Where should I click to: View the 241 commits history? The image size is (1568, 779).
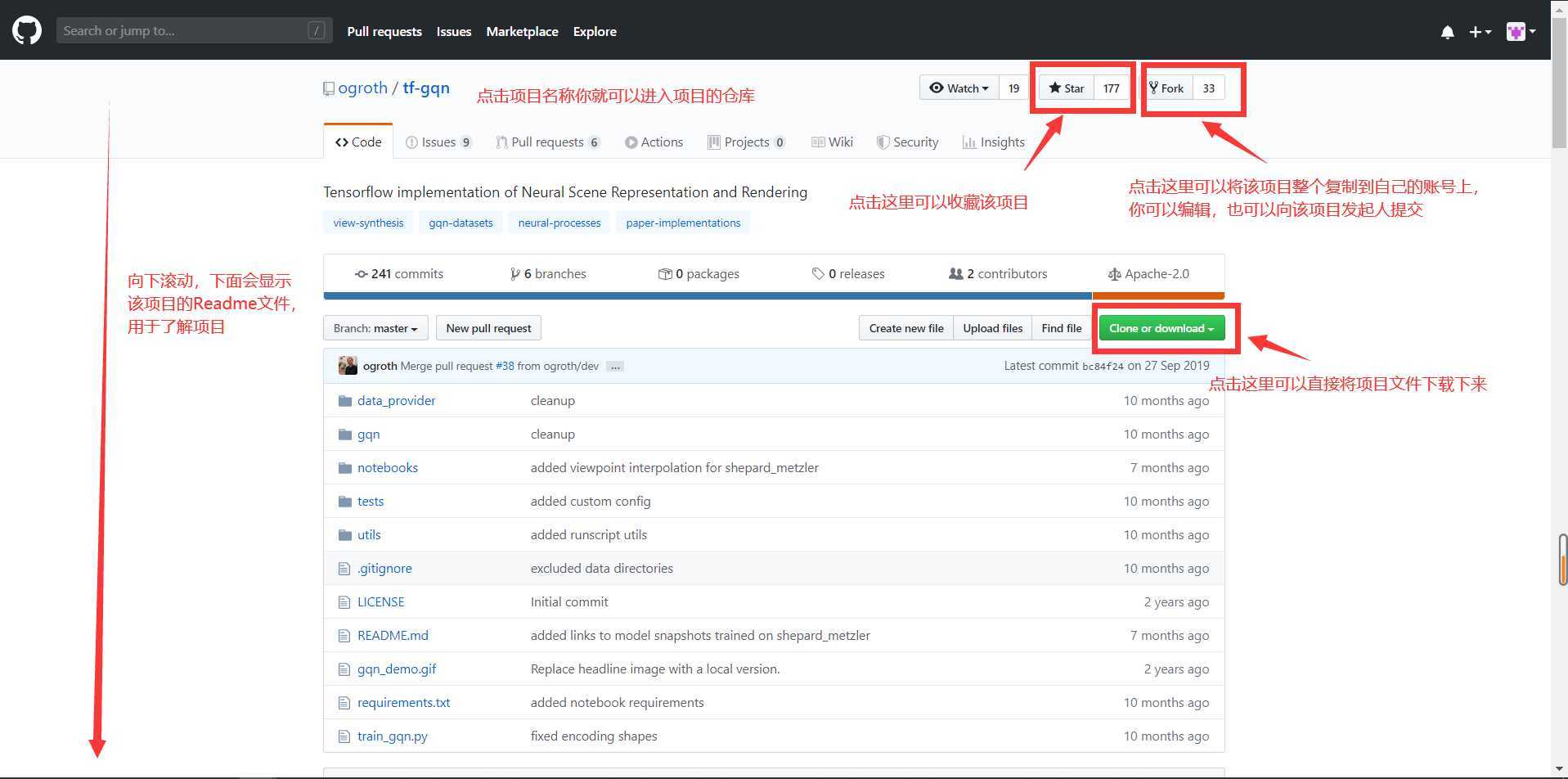click(398, 273)
